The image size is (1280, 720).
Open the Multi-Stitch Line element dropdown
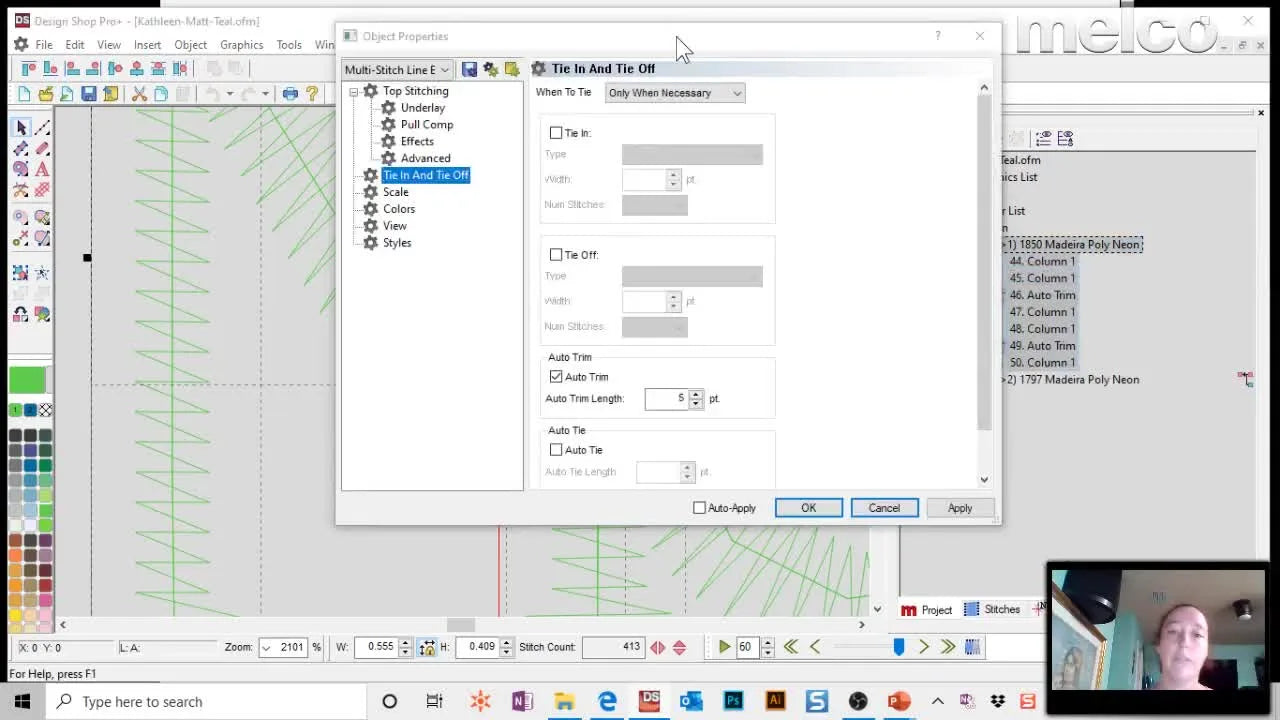(x=443, y=69)
